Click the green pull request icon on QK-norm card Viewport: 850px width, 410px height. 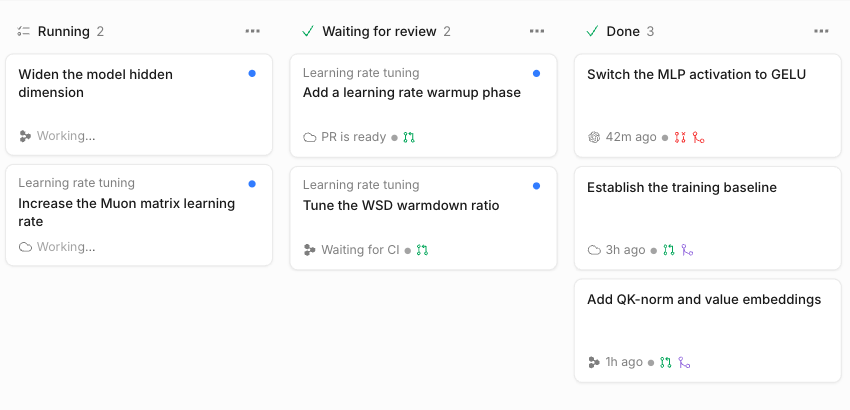point(666,362)
